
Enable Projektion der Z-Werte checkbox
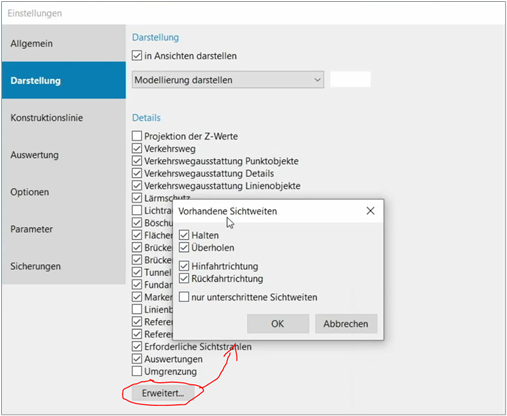pos(137,136)
